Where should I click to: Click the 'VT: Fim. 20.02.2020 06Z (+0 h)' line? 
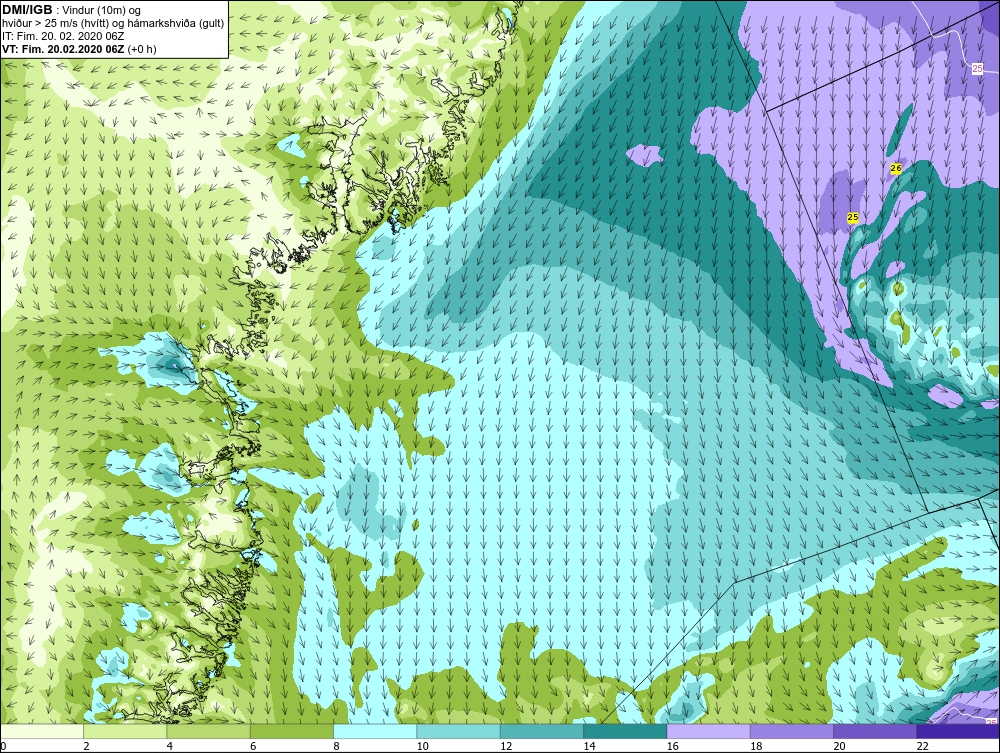pyautogui.click(x=79, y=49)
